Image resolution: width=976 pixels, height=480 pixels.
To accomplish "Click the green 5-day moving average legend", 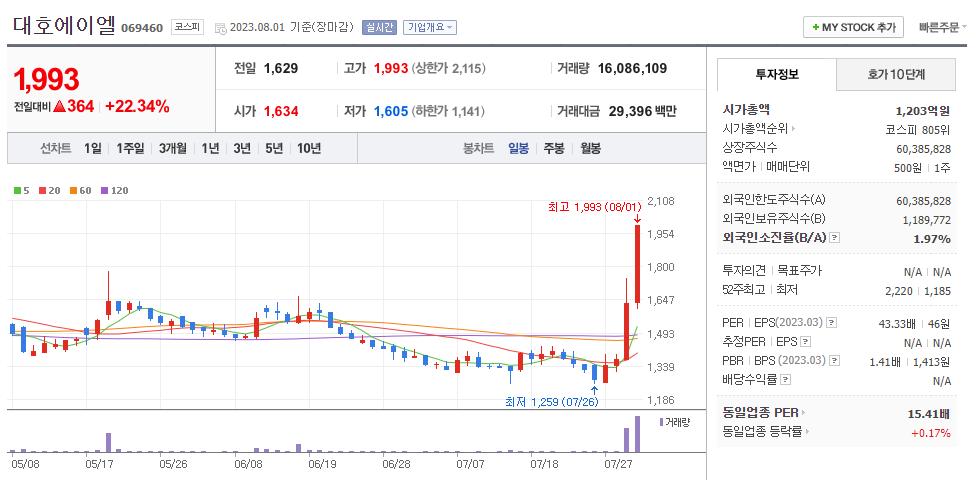I will pyautogui.click(x=21, y=191).
